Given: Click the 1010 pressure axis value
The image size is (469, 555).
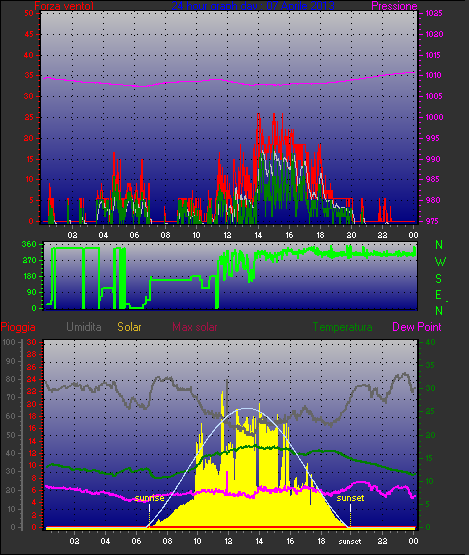Looking at the screenshot, I should click(x=434, y=75).
